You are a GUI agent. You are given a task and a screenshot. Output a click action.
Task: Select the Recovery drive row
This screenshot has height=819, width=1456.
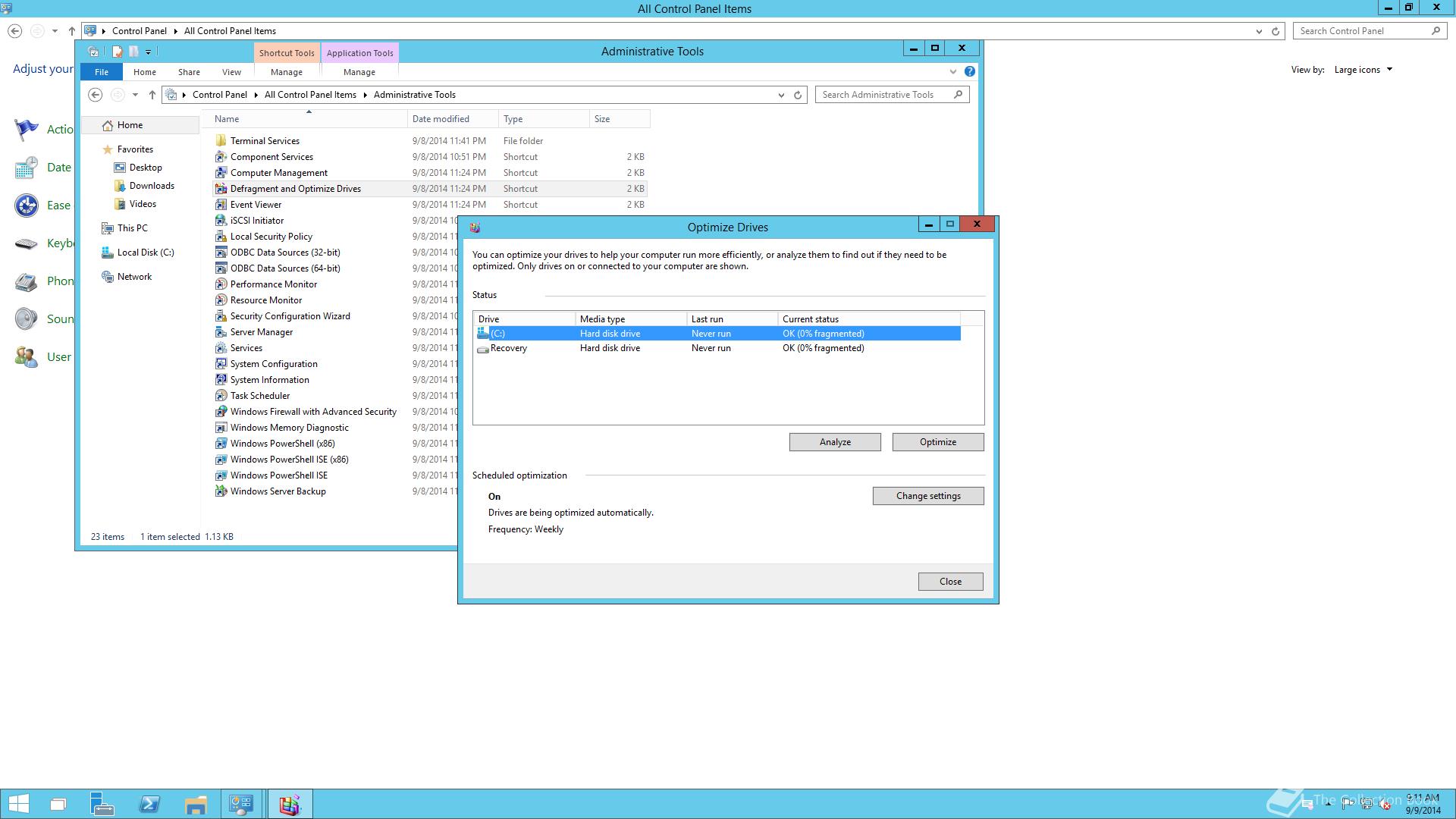717,348
